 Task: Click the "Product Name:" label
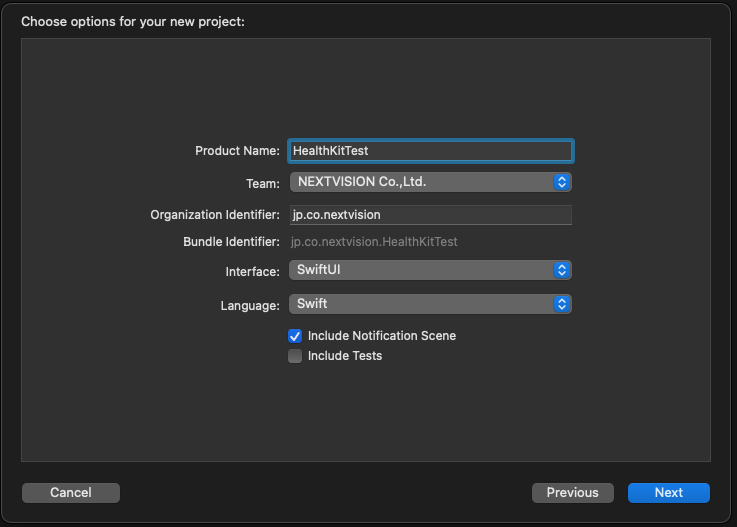[x=237, y=151]
